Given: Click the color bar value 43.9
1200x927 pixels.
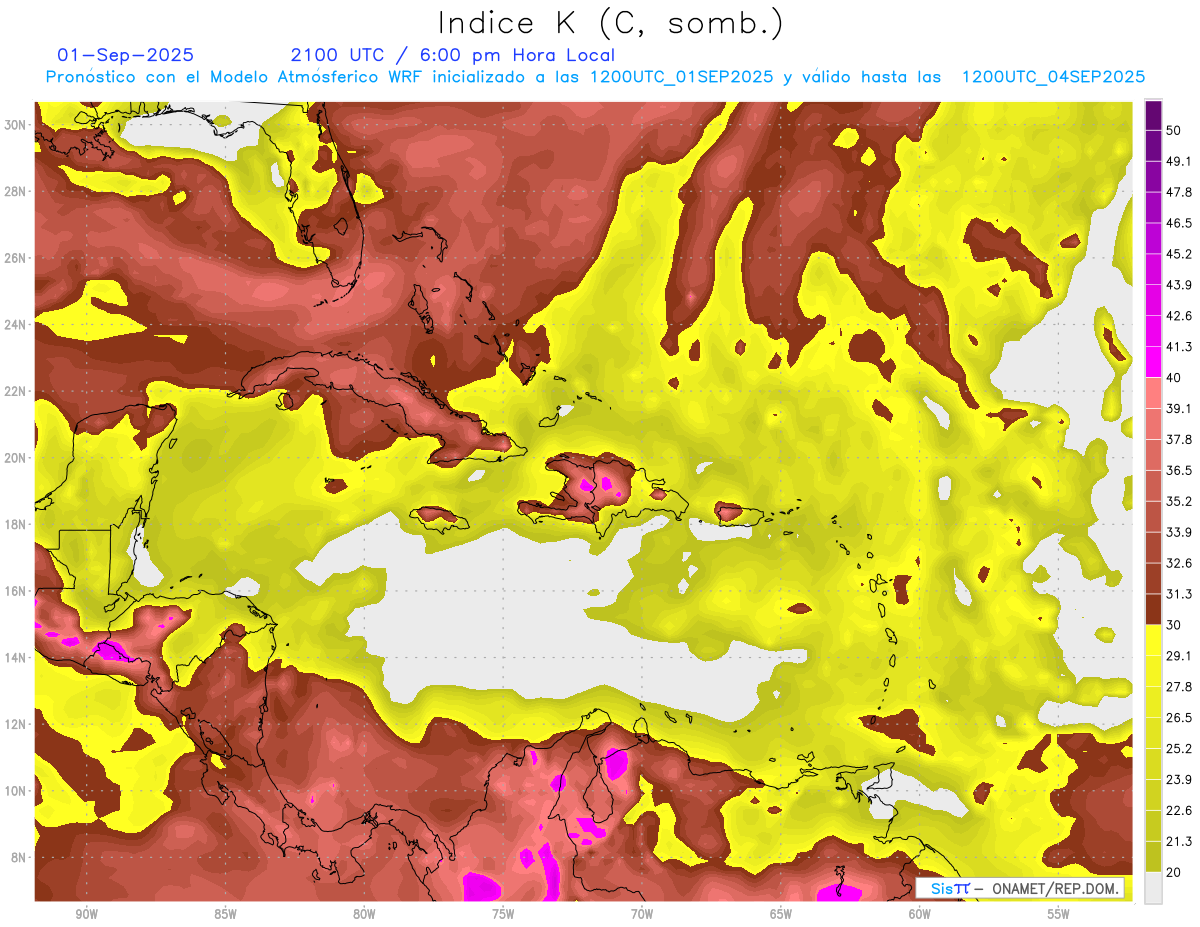Looking at the screenshot, I should click(x=1179, y=285).
